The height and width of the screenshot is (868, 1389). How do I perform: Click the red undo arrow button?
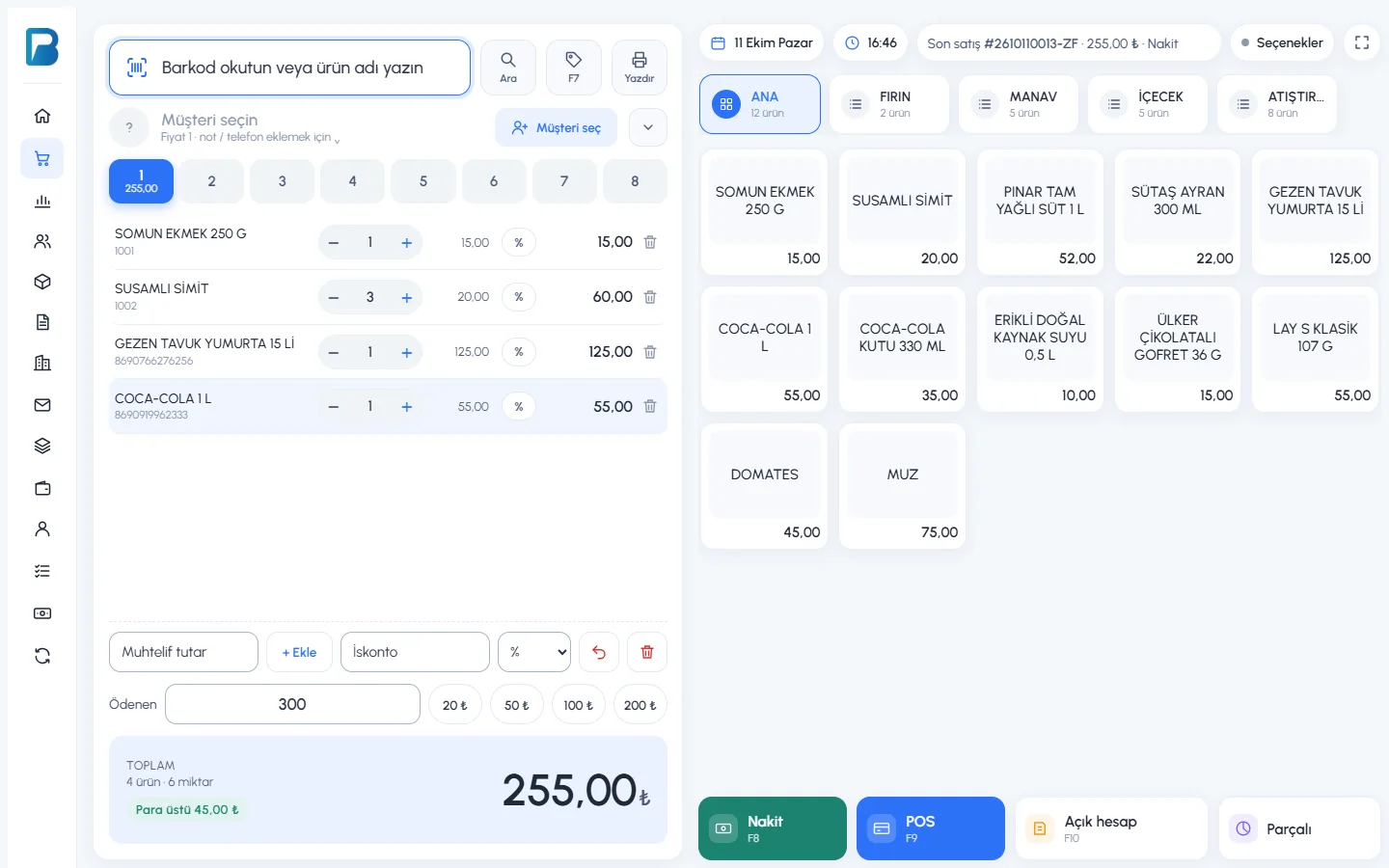pyautogui.click(x=599, y=652)
